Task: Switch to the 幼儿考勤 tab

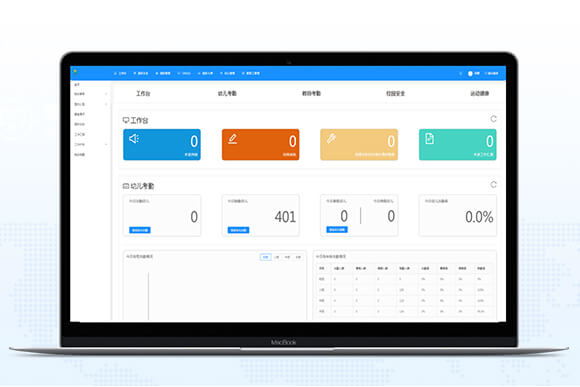Action: (227, 94)
